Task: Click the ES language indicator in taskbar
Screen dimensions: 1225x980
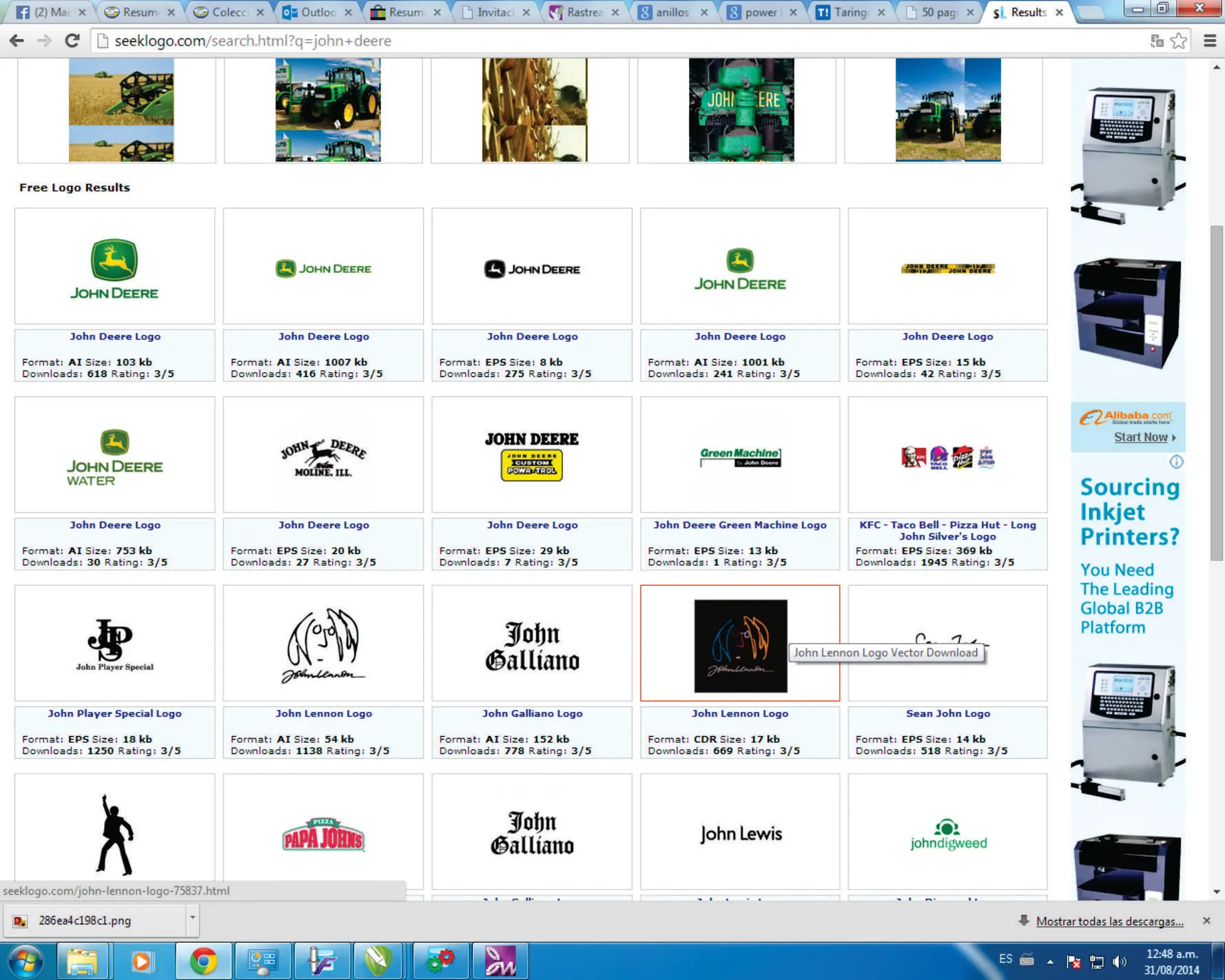Action: (1005, 959)
